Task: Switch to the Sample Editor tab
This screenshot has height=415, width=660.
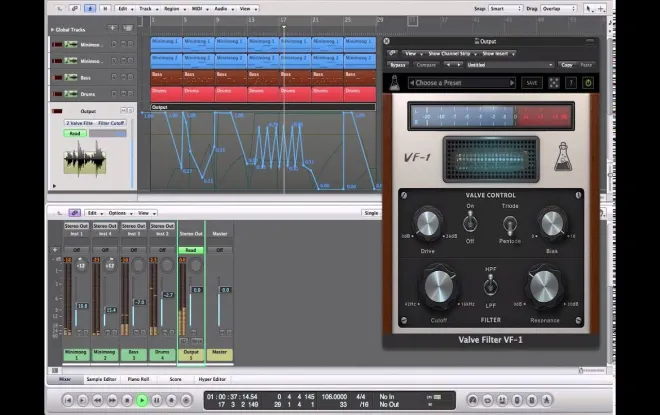Action: (x=101, y=379)
